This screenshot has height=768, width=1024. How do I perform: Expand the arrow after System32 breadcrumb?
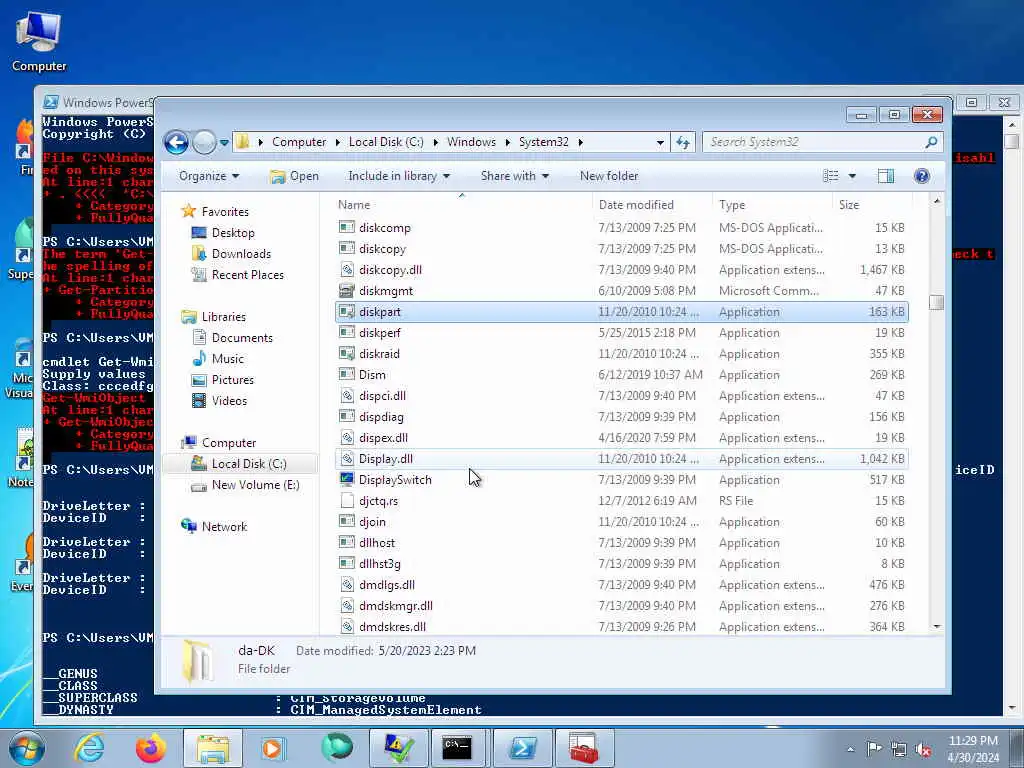pos(580,142)
